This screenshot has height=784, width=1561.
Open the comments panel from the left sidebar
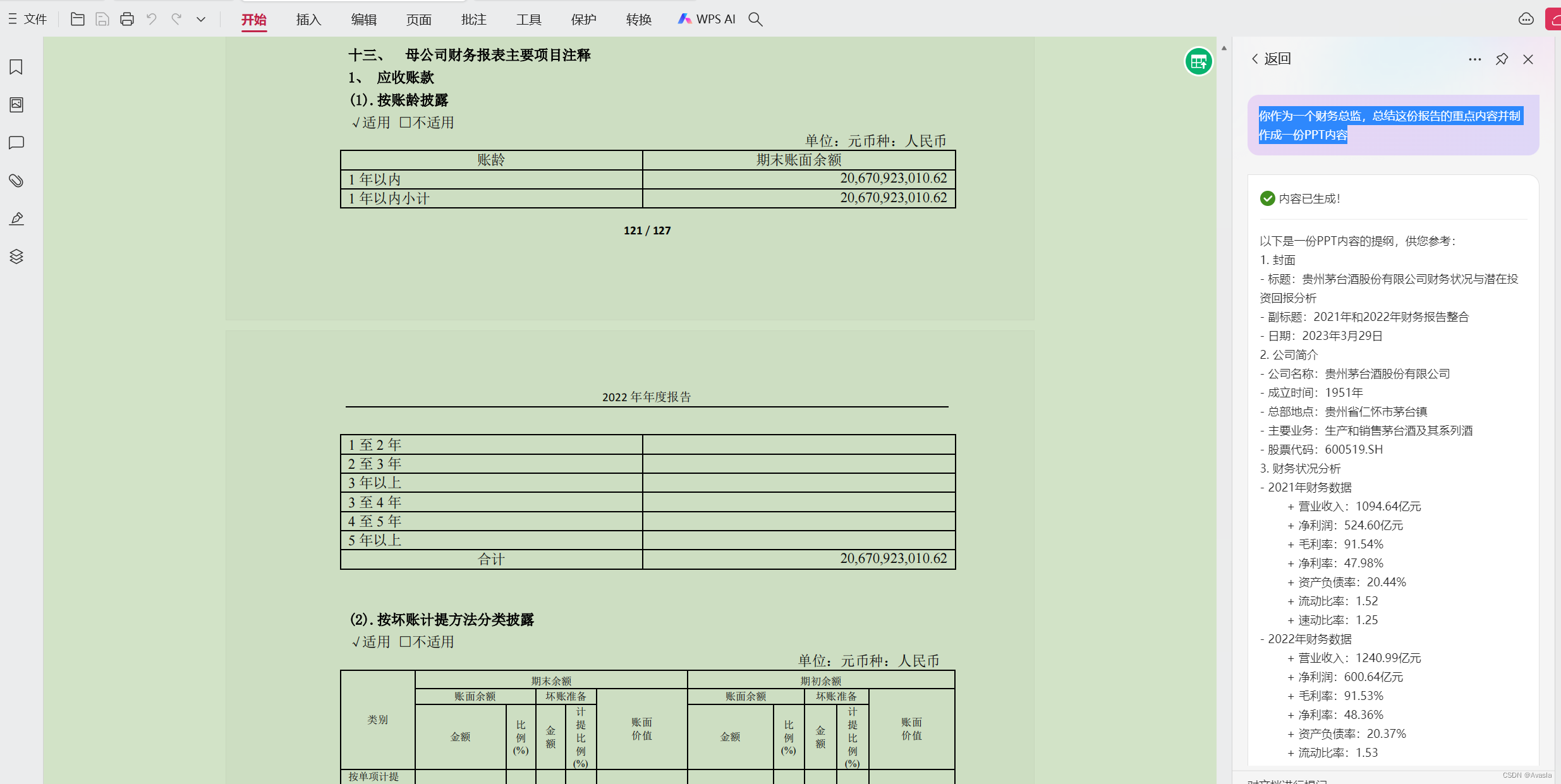[16, 143]
